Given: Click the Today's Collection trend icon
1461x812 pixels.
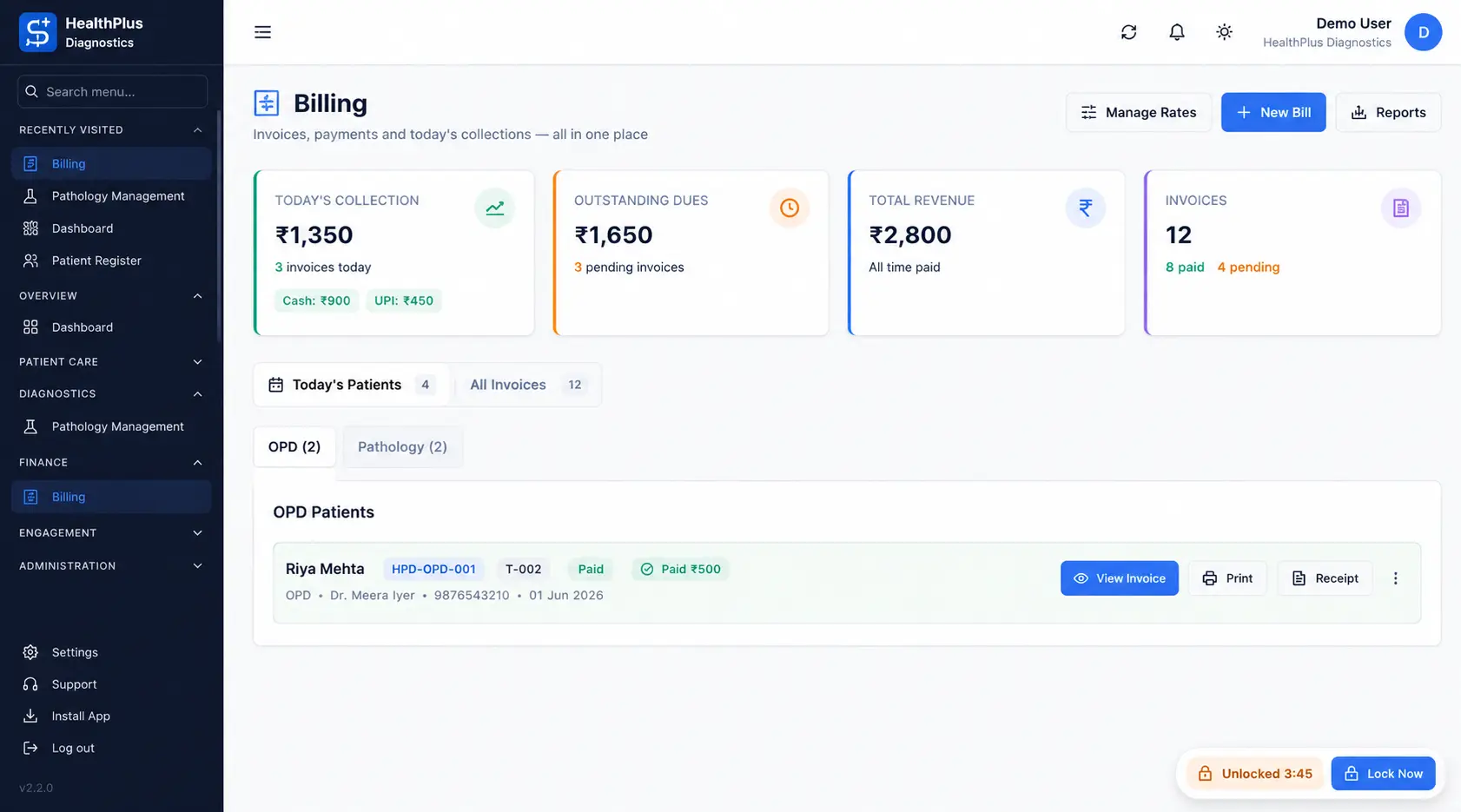Looking at the screenshot, I should point(494,208).
